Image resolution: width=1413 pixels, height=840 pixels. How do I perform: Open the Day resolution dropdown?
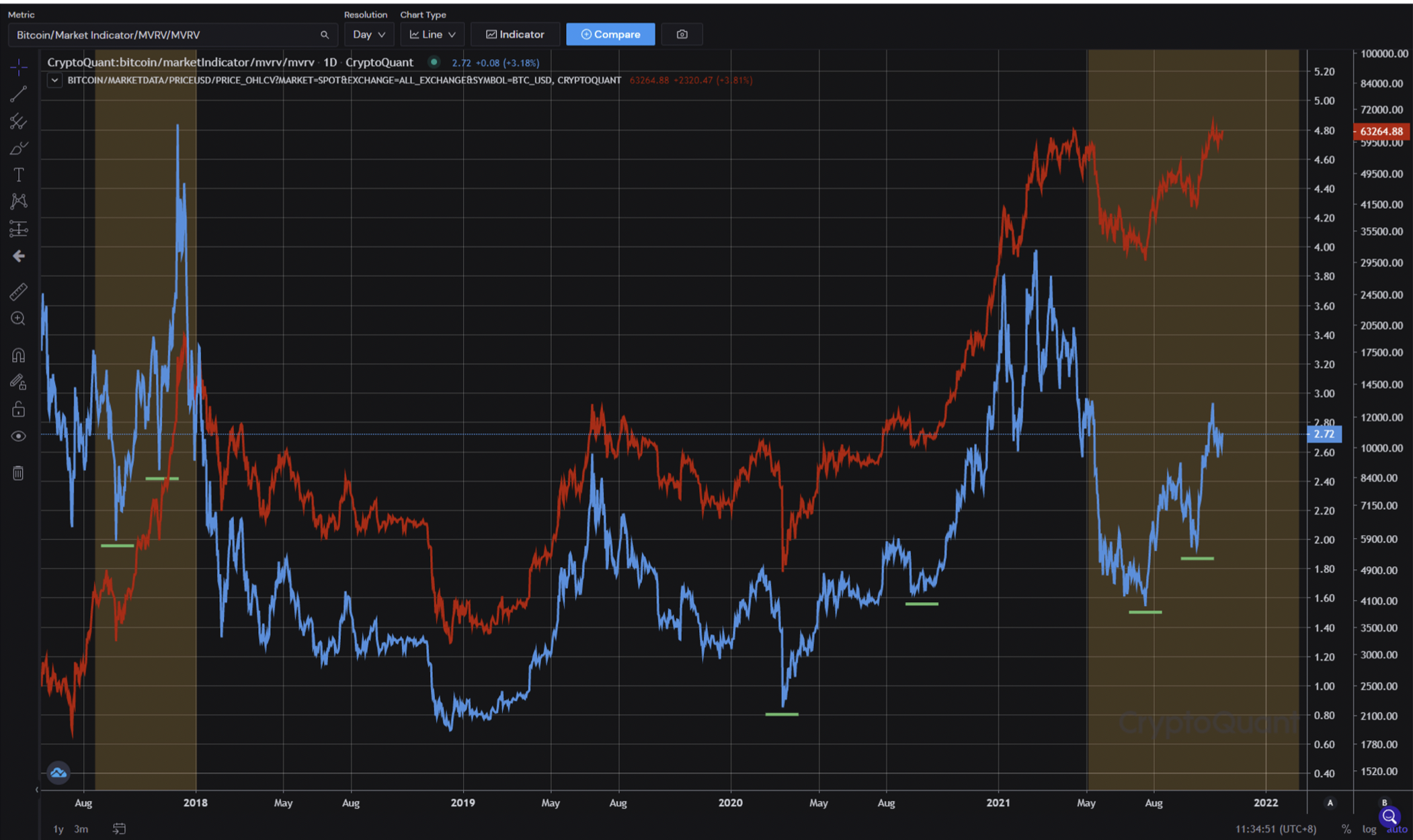pos(368,34)
